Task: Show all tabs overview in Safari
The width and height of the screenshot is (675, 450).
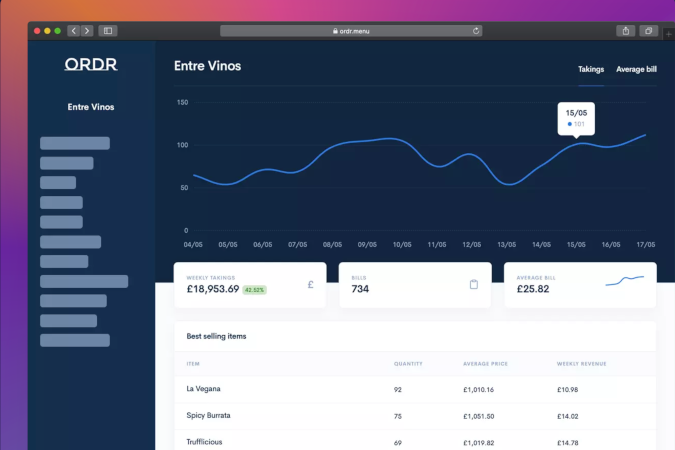Action: 648,31
